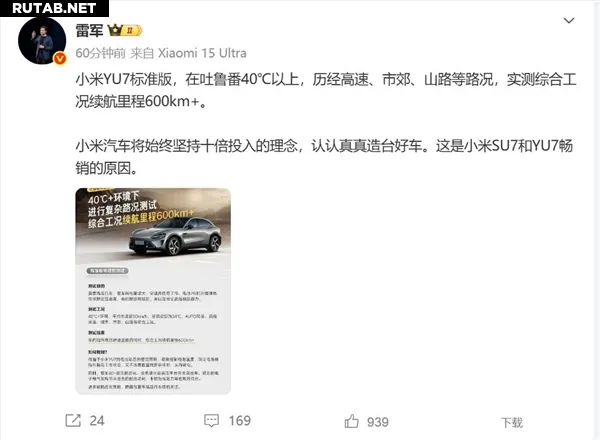The height and width of the screenshot is (440, 600).
Task: Click the orange verified V badge
Action: tap(60, 58)
